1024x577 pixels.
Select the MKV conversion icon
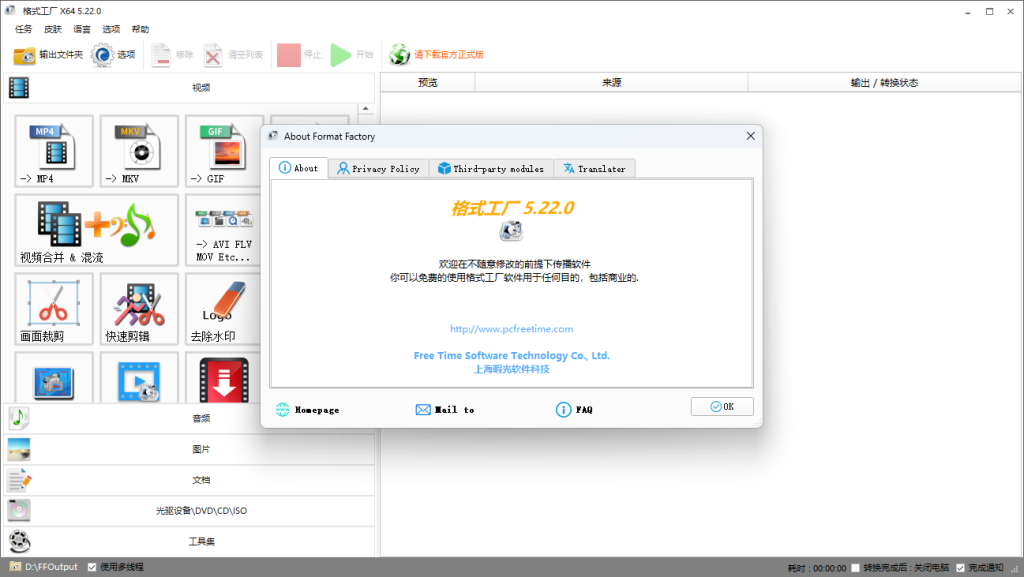[139, 151]
